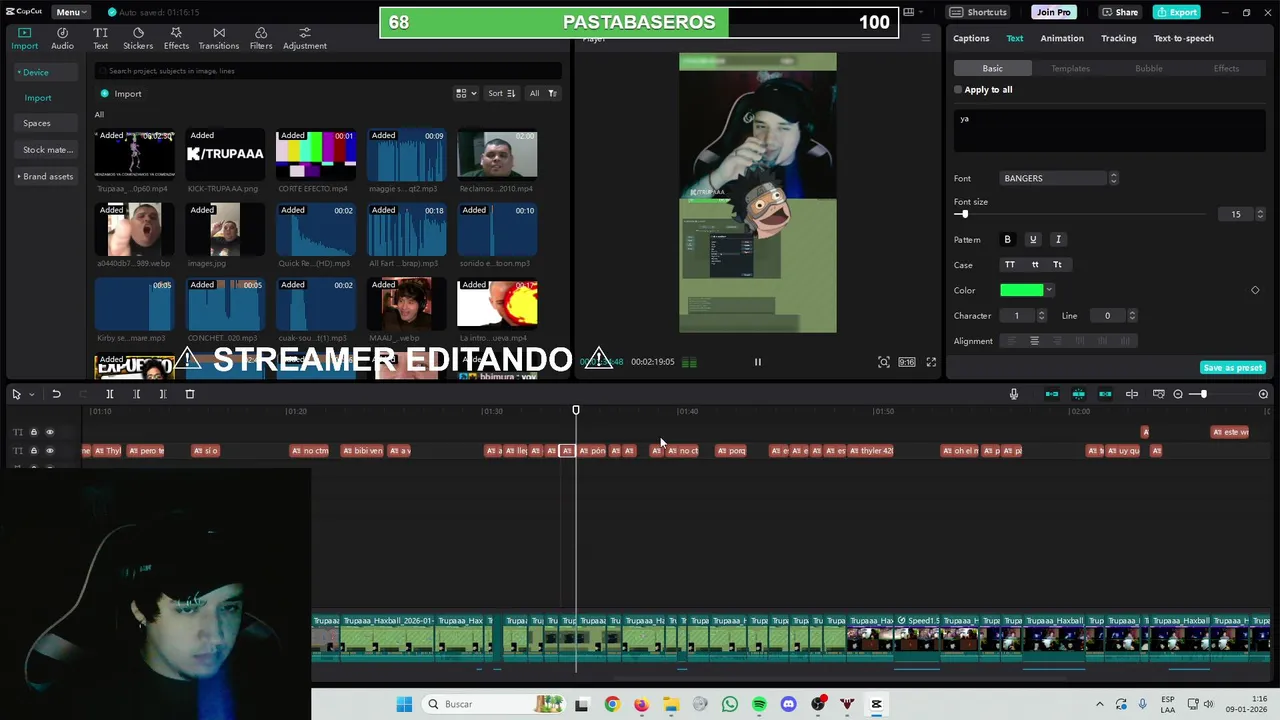Open the All filter dropdown
Image resolution: width=1280 pixels, height=720 pixels.
click(x=543, y=94)
